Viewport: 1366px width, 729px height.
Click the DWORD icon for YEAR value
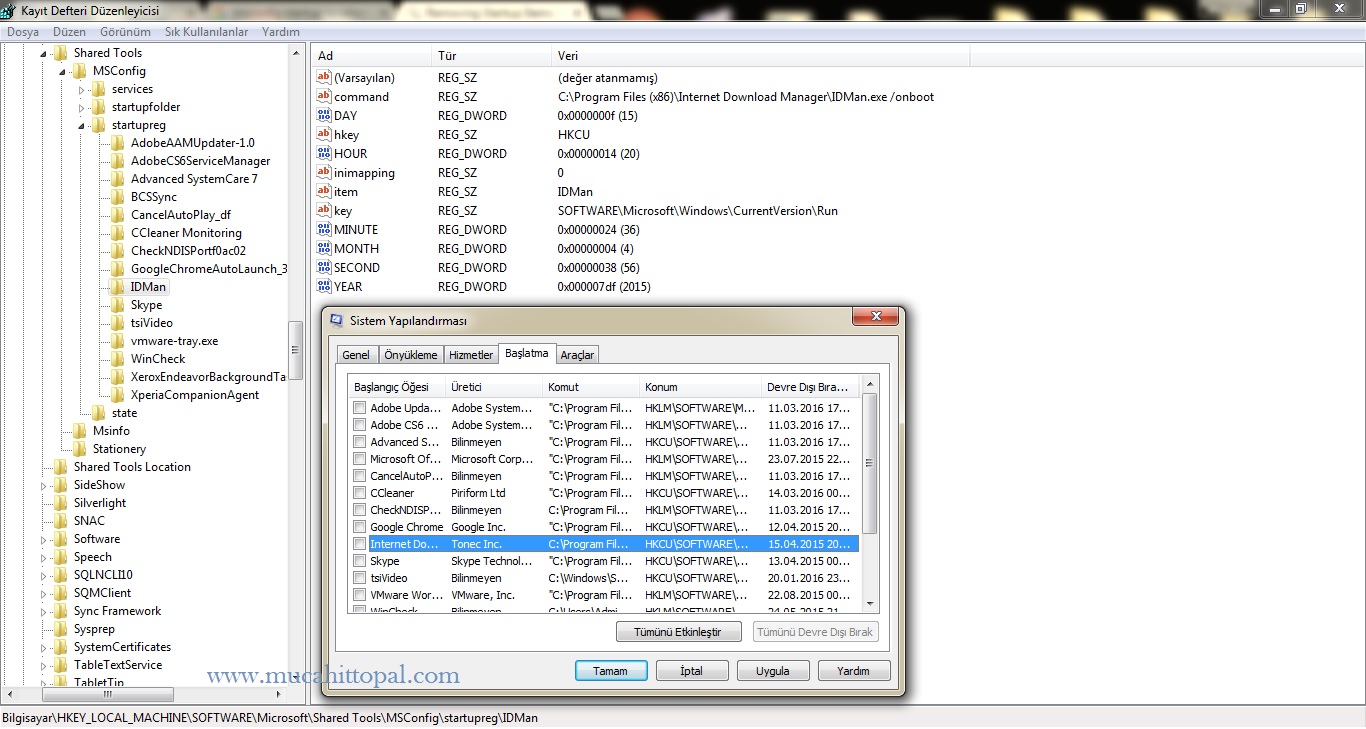click(x=324, y=286)
